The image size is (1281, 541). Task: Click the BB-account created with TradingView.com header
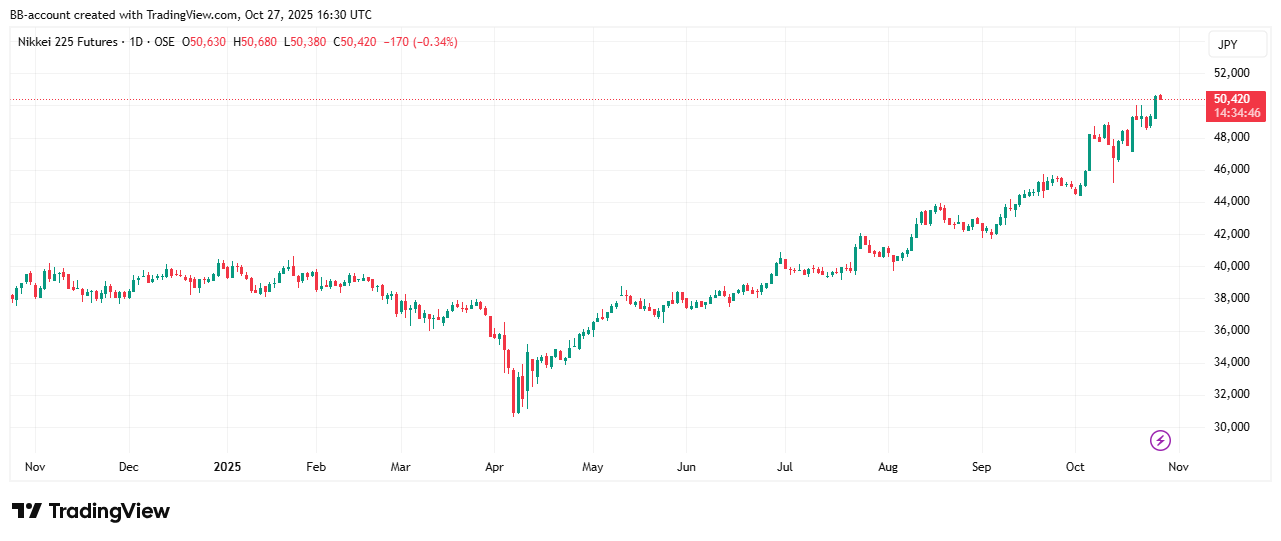click(x=190, y=14)
